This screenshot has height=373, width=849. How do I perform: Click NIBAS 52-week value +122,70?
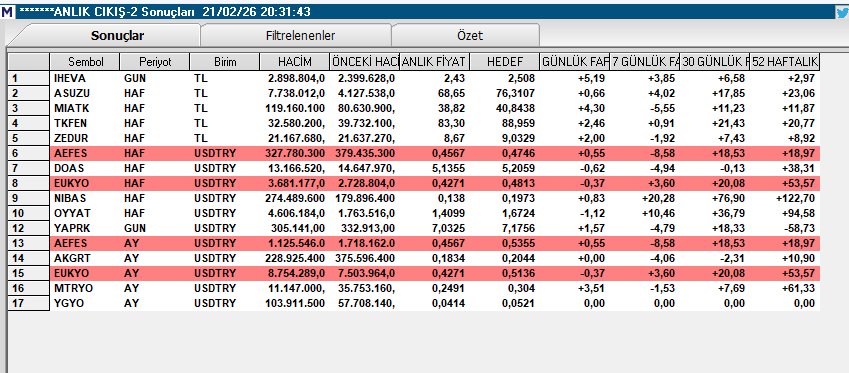796,198
